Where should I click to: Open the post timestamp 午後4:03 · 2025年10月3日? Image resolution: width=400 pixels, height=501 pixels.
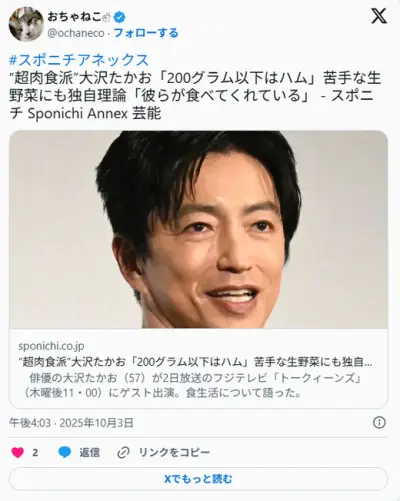(x=71, y=423)
